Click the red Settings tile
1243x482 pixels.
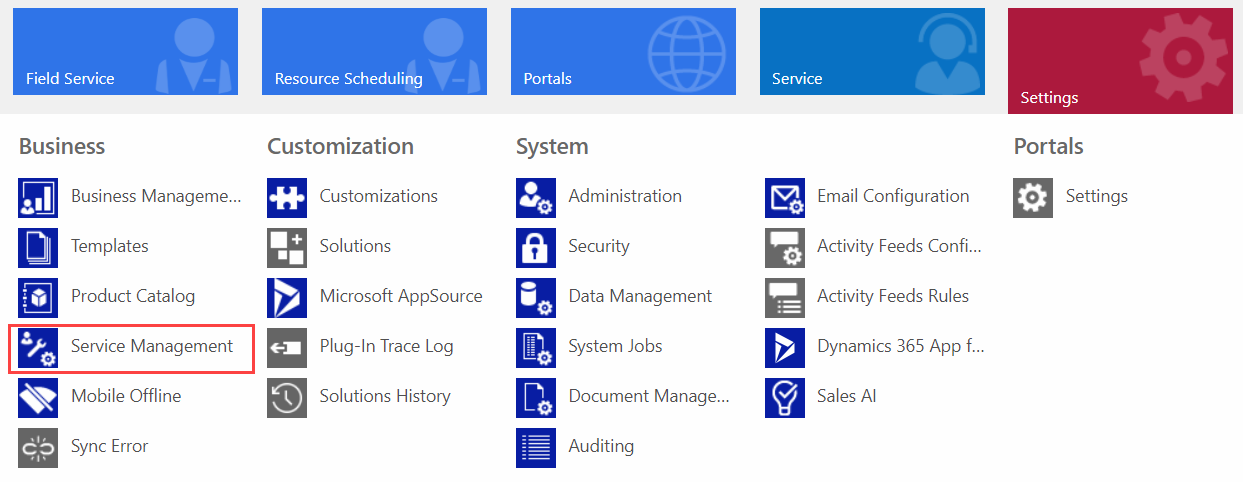click(x=1120, y=60)
